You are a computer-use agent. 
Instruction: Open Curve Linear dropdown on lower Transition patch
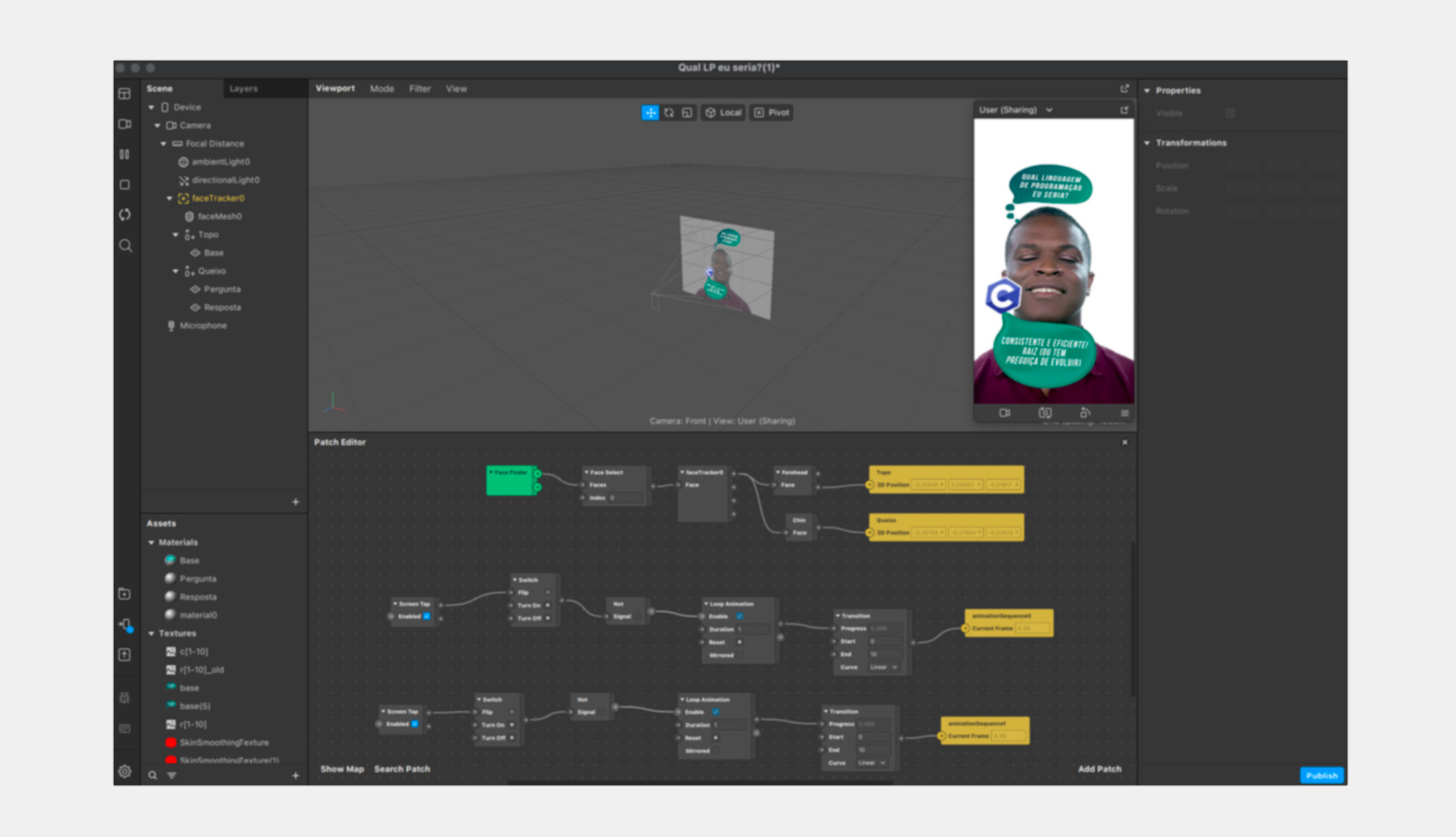(872, 763)
